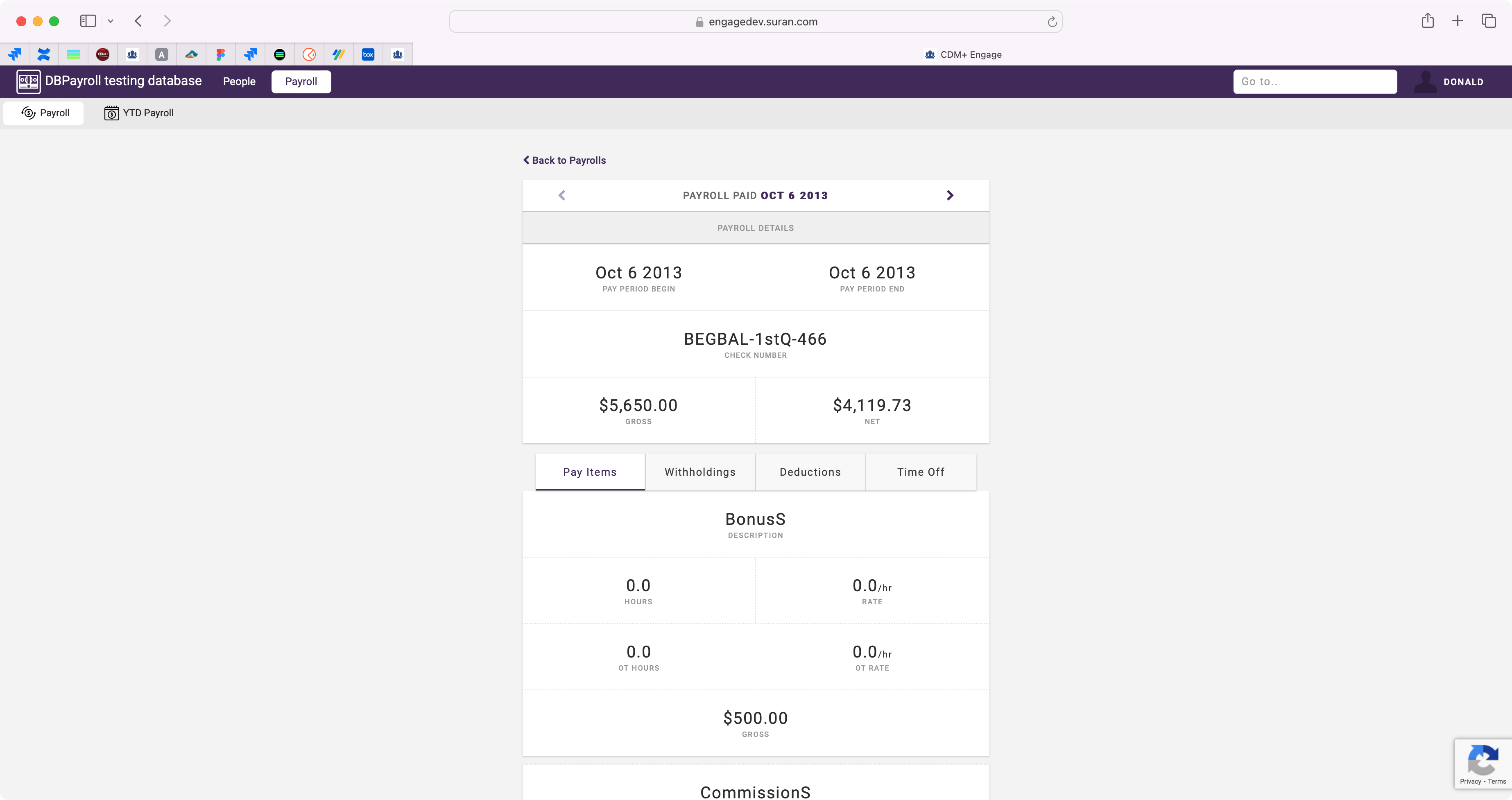1512x800 pixels.
Task: Open a new tab with plus icon
Action: [1458, 21]
